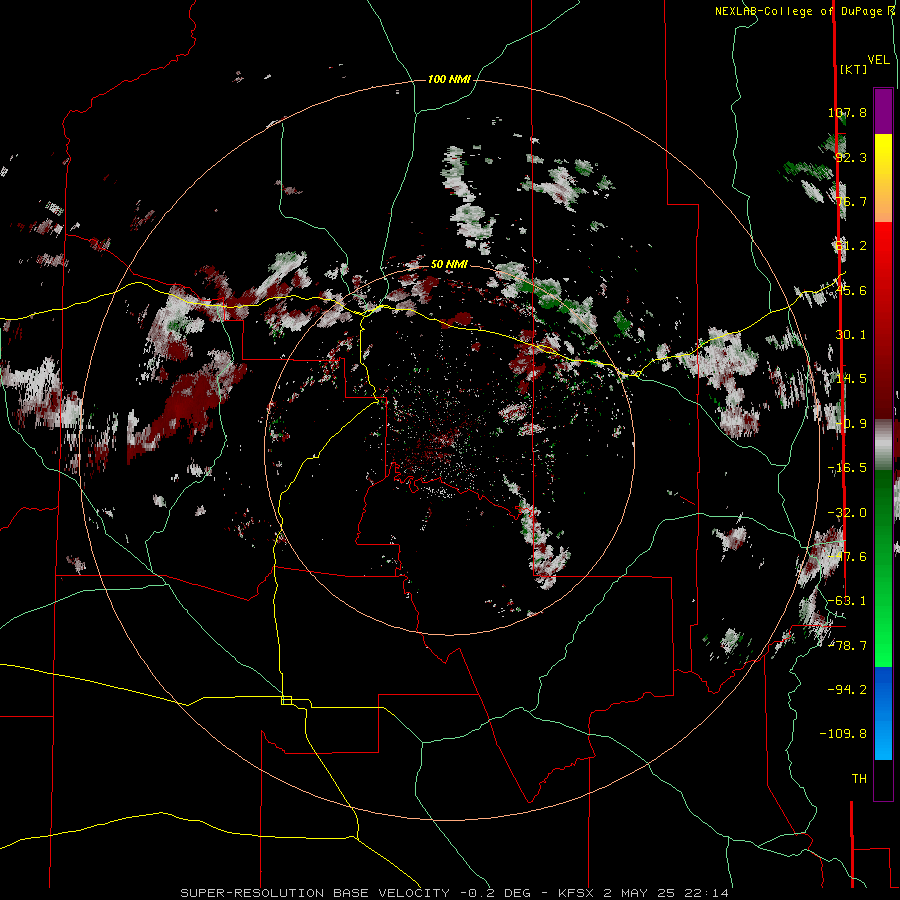Click the -94.2 value on the velocity scale

click(x=847, y=689)
